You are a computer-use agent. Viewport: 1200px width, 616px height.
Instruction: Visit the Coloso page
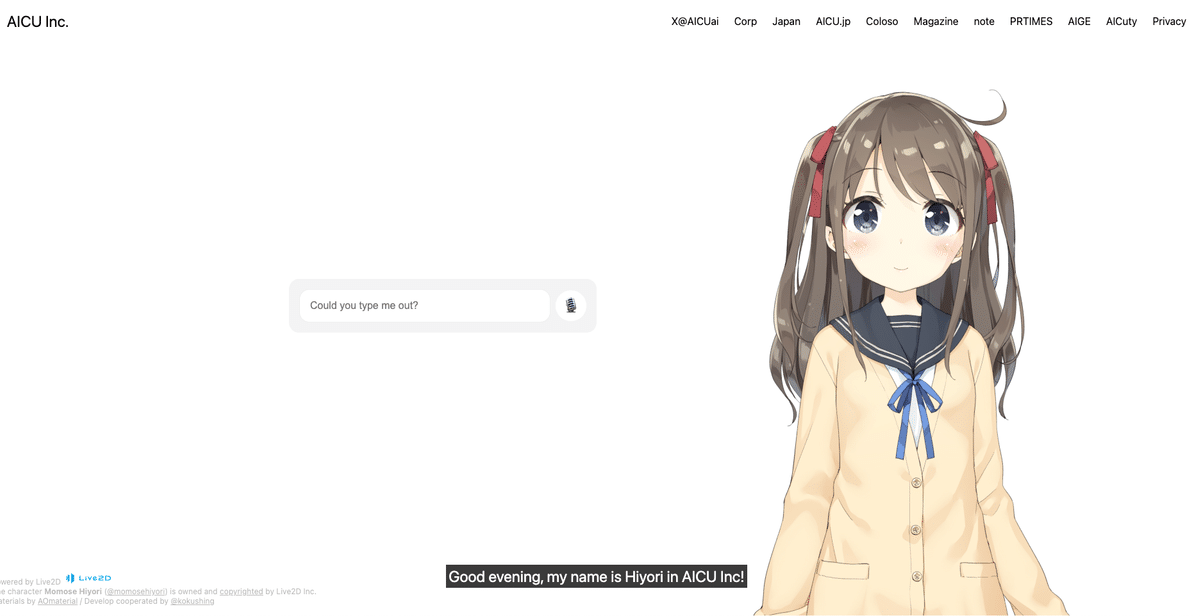coord(881,21)
